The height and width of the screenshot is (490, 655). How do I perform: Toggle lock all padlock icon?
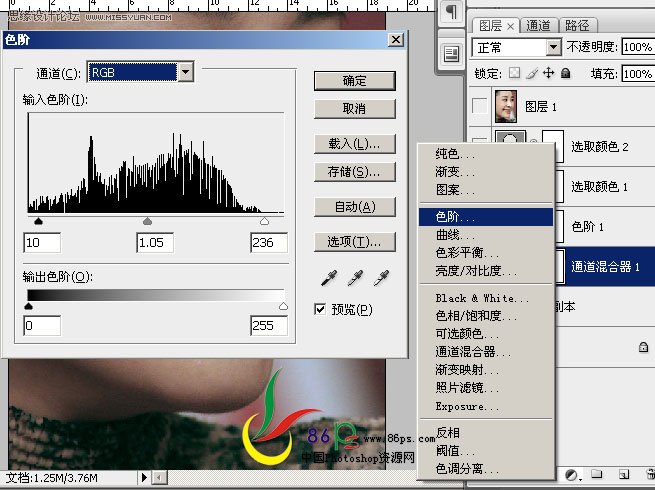click(566, 73)
